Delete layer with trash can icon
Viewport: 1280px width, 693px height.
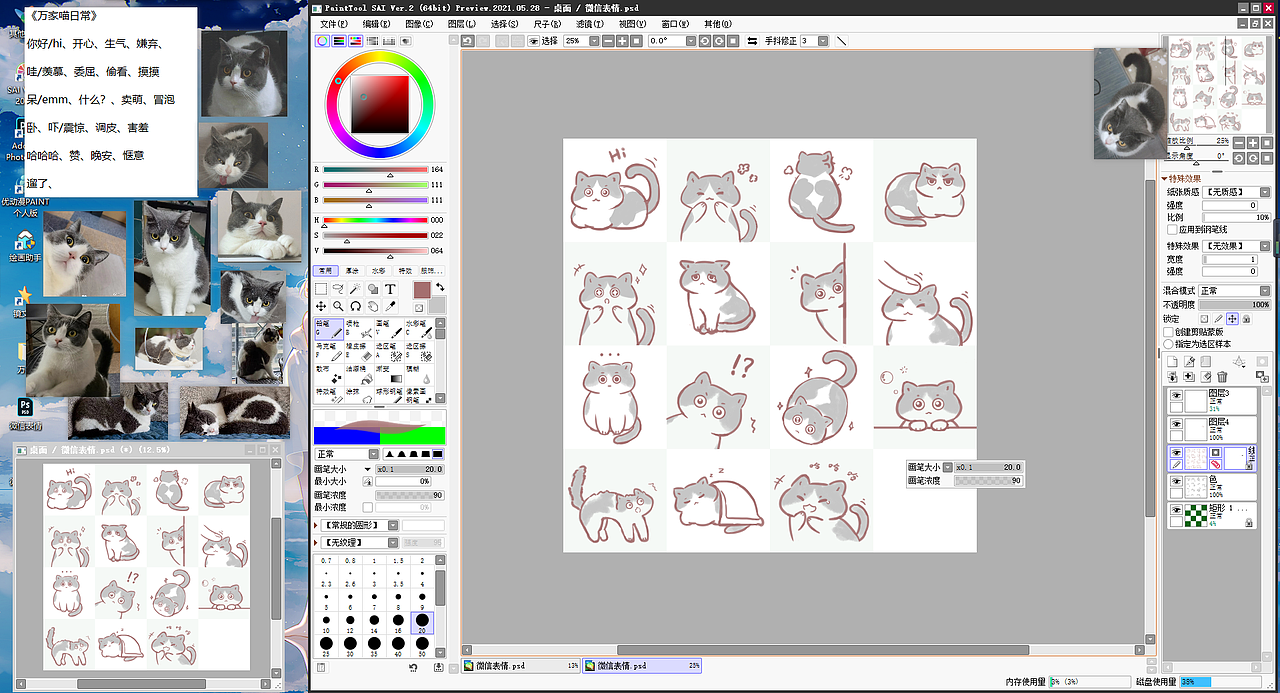[x=1222, y=376]
